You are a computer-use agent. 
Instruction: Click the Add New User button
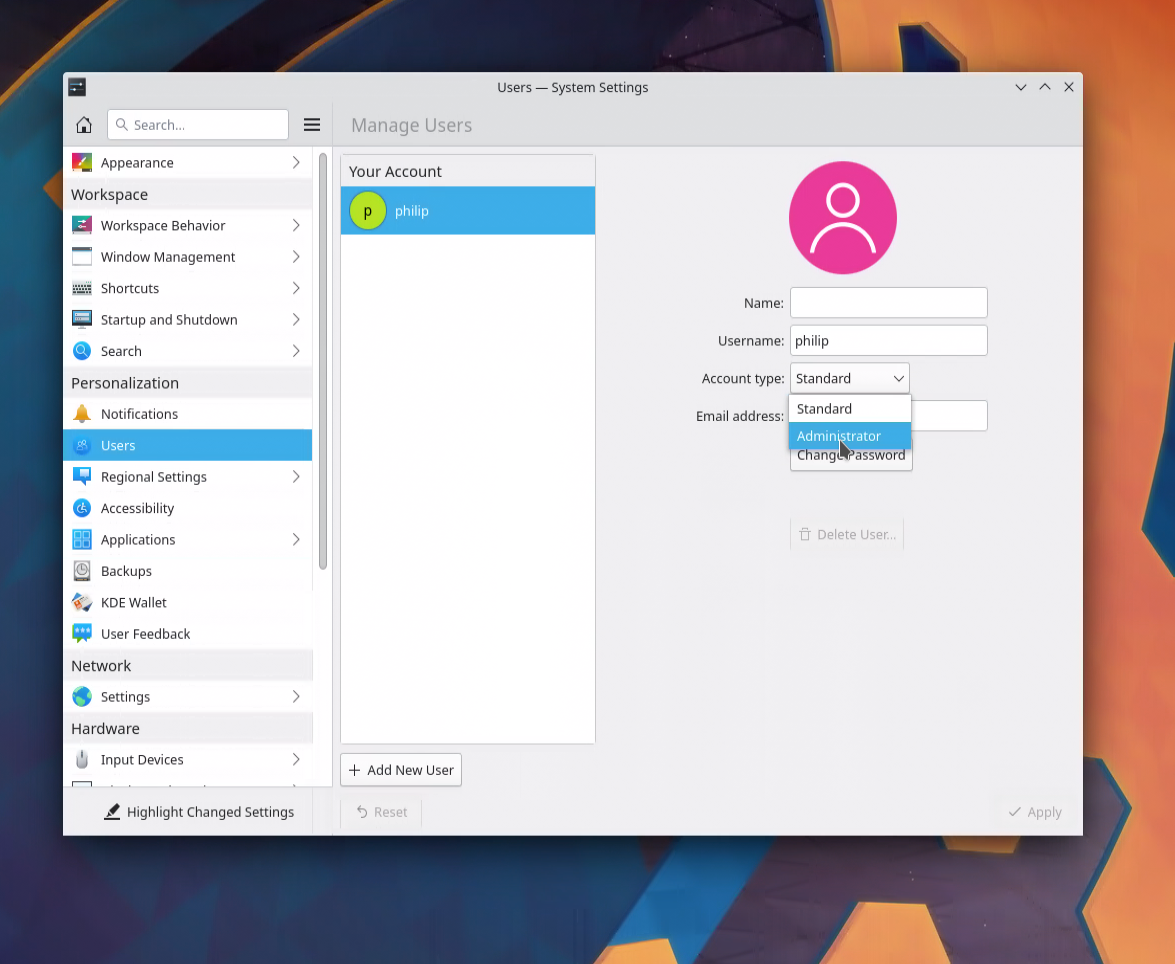click(401, 770)
